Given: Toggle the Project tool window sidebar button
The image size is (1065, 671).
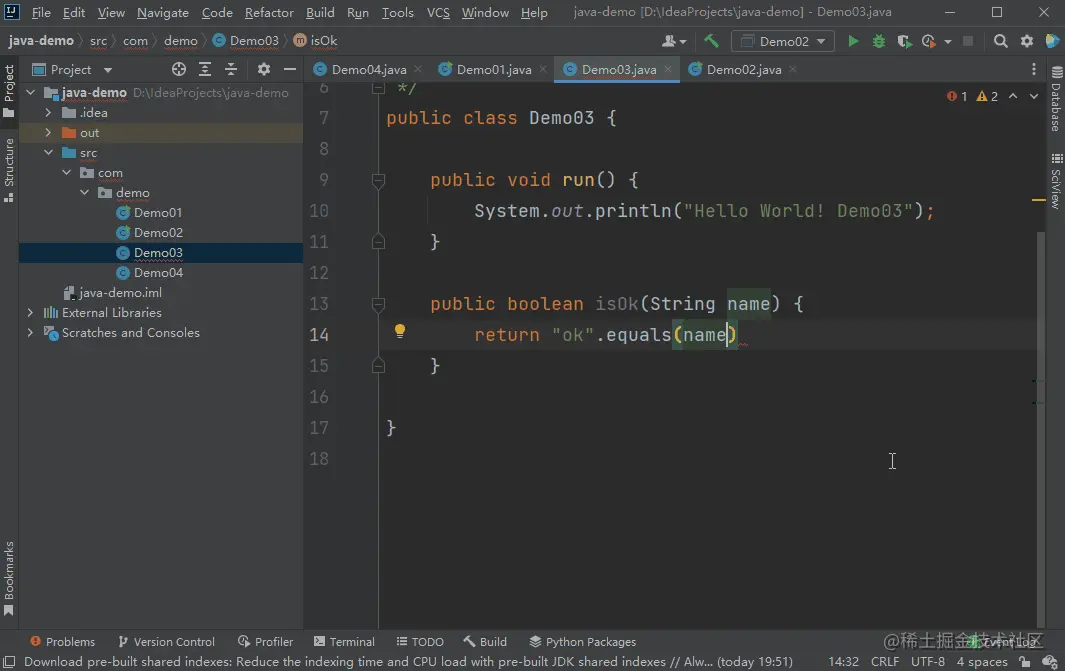Looking at the screenshot, I should [9, 91].
